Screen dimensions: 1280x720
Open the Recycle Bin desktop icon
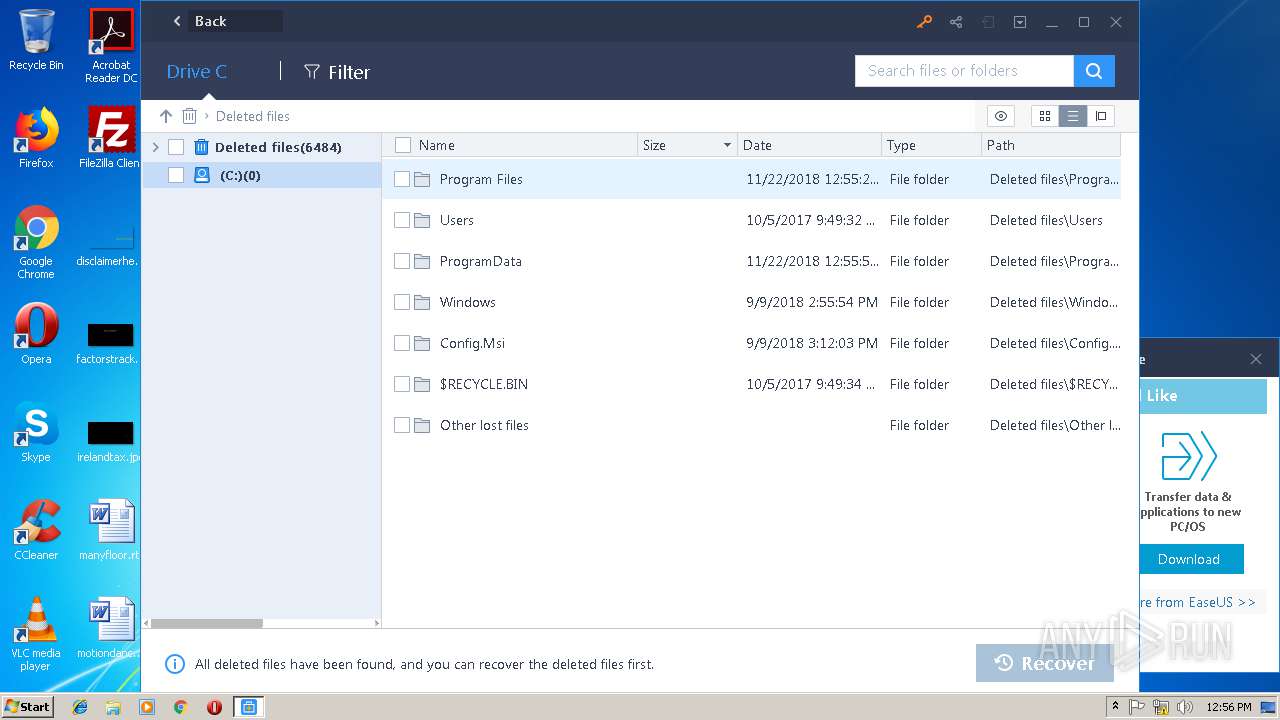coord(36,40)
